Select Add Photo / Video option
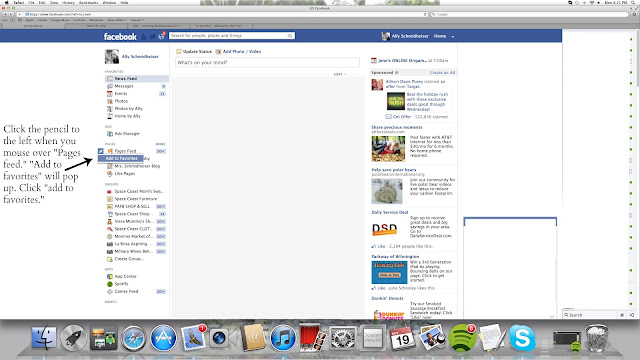The image size is (640, 360). [238, 51]
